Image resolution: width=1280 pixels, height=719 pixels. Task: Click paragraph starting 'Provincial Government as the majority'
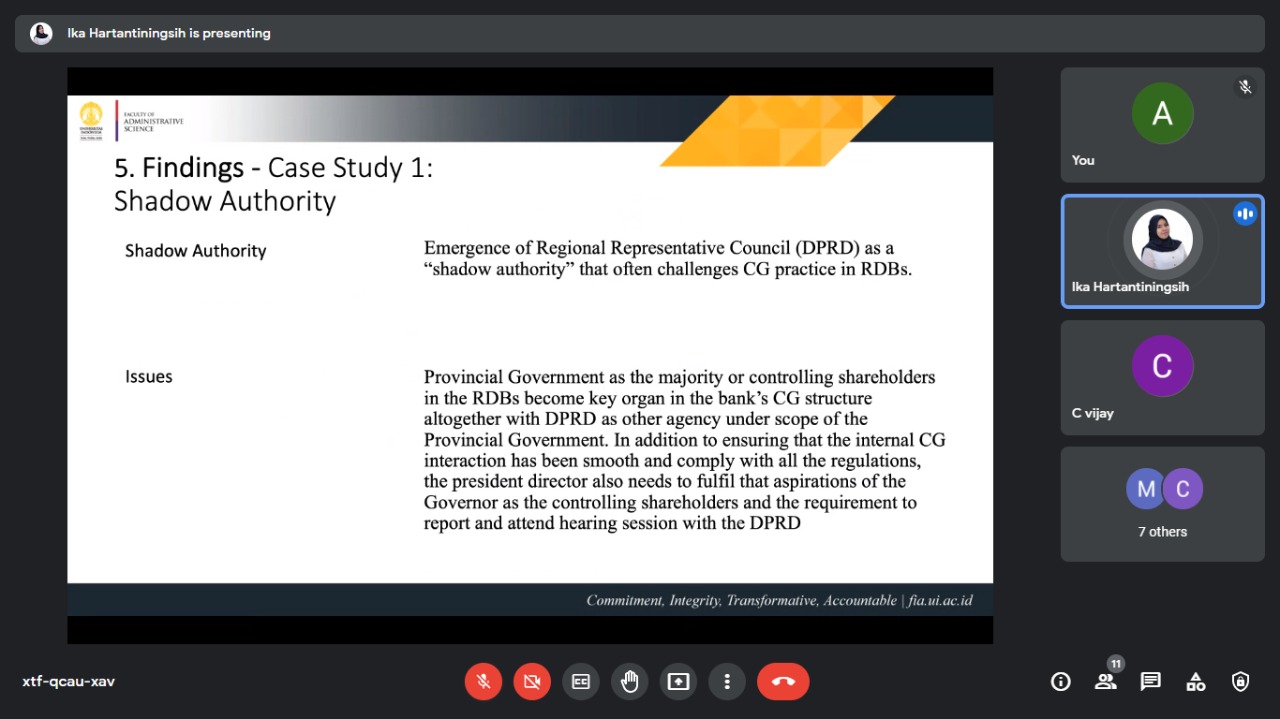pyautogui.click(x=684, y=450)
